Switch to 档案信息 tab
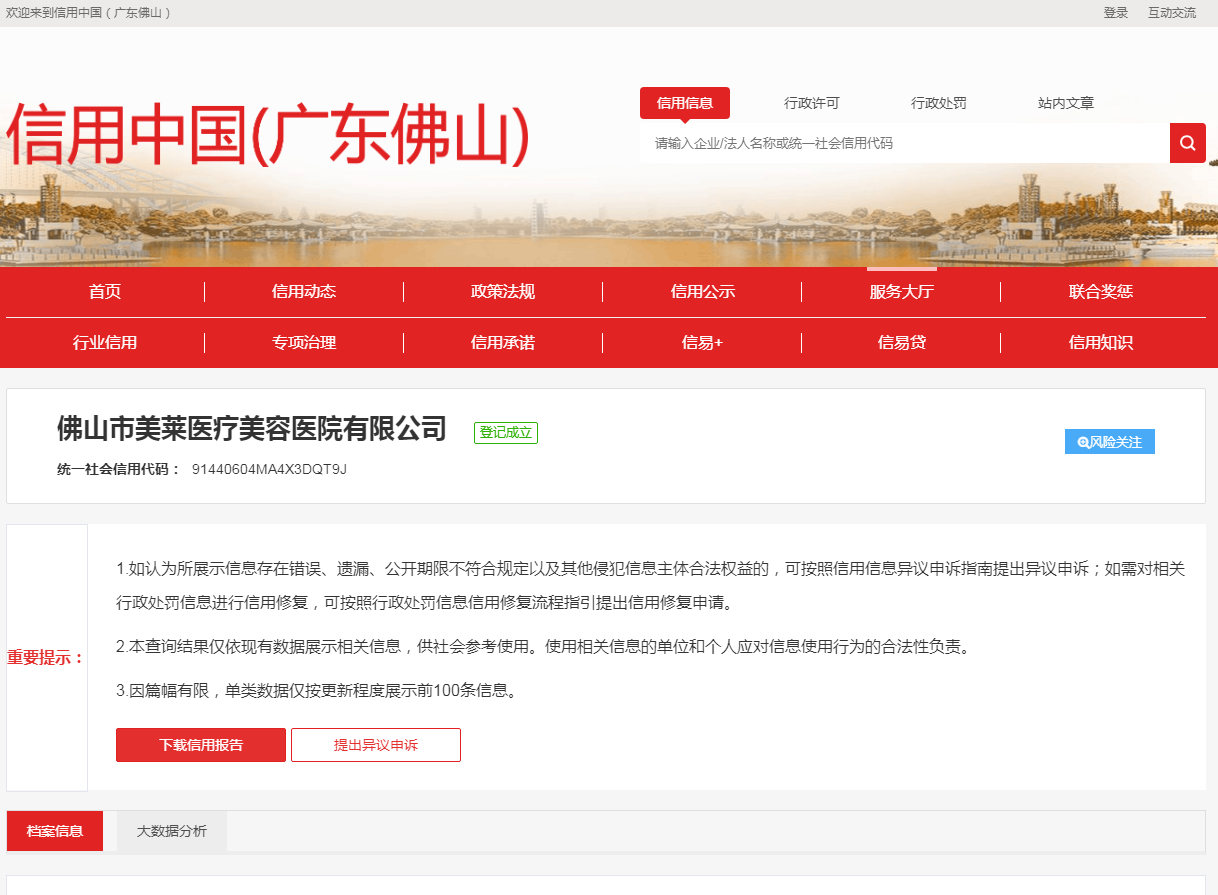The height and width of the screenshot is (895, 1218). [55, 831]
